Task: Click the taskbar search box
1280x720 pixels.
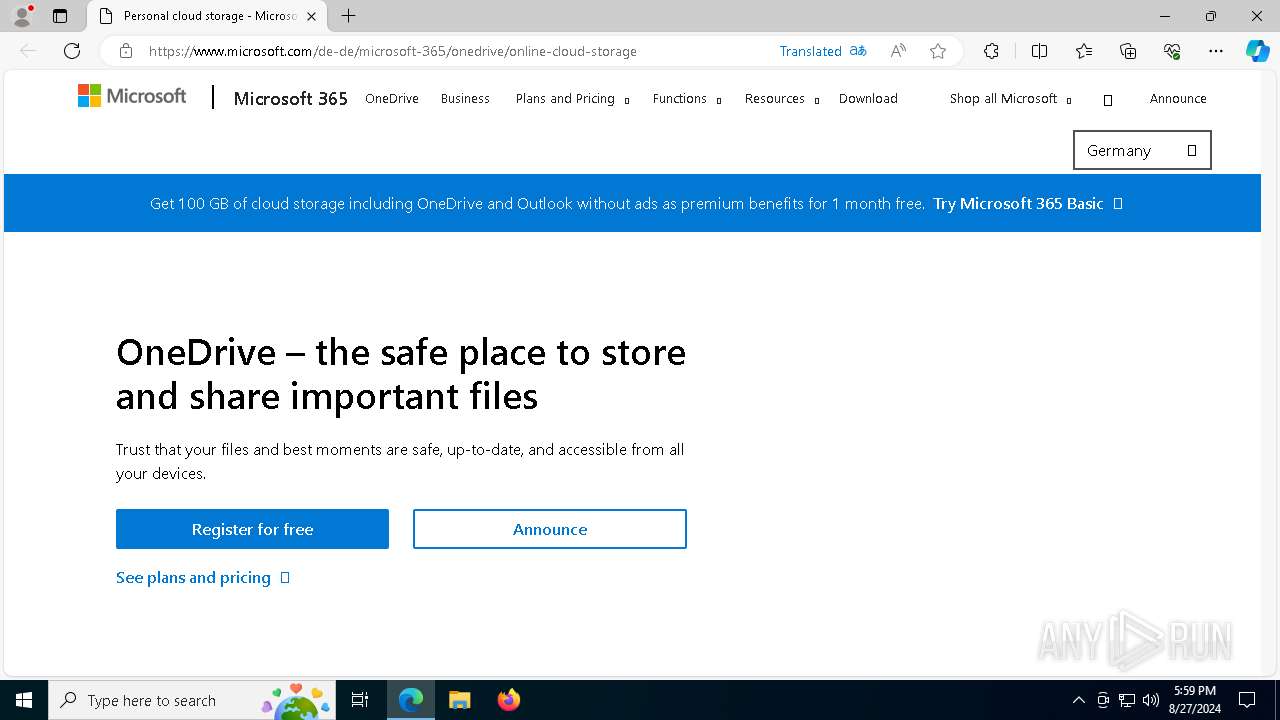Action: tap(192, 700)
